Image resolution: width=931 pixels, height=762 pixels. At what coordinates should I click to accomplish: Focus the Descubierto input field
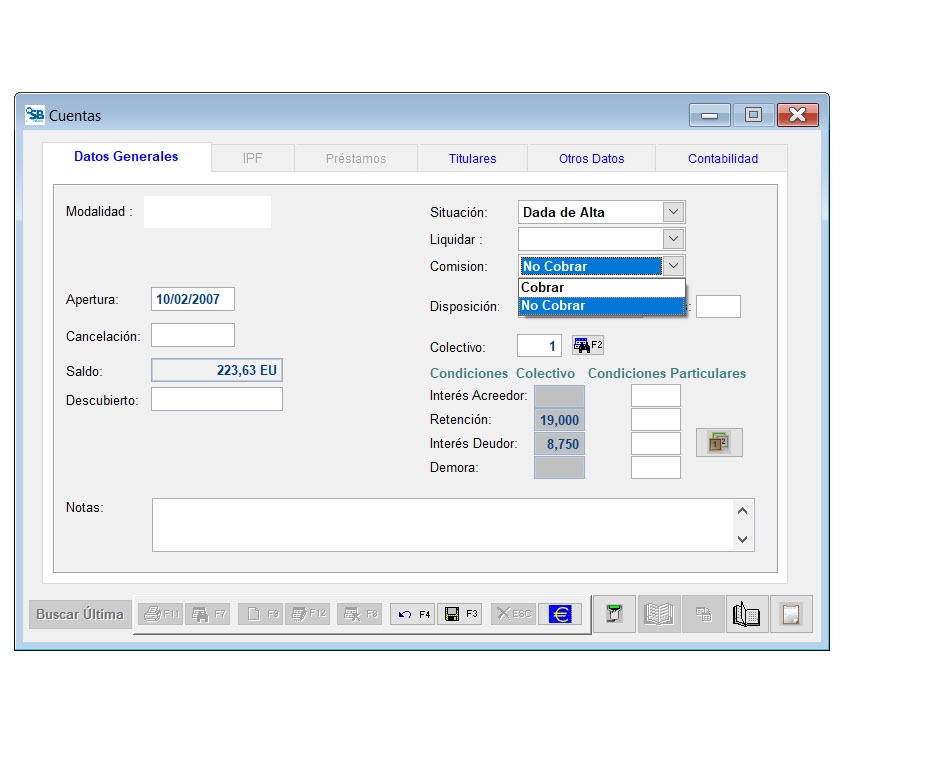(x=217, y=399)
